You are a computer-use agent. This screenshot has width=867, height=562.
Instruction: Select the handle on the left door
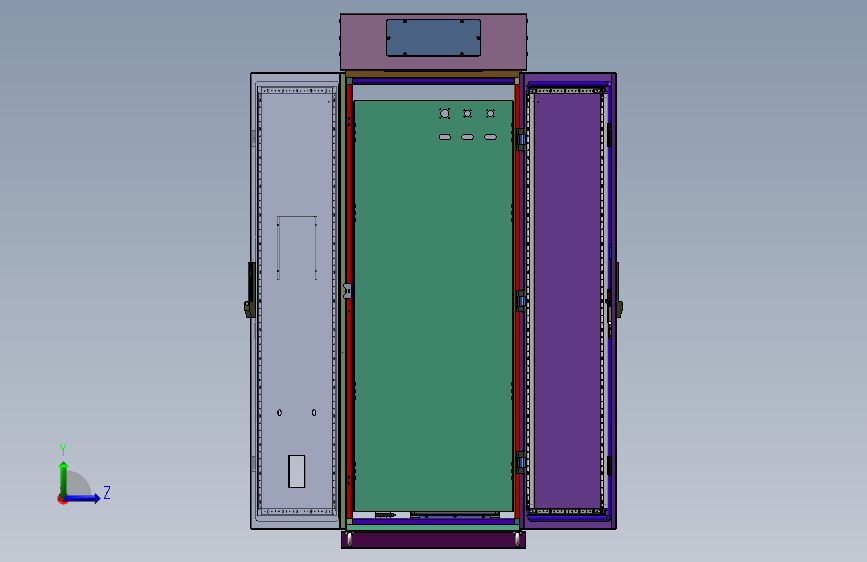[x=250, y=290]
